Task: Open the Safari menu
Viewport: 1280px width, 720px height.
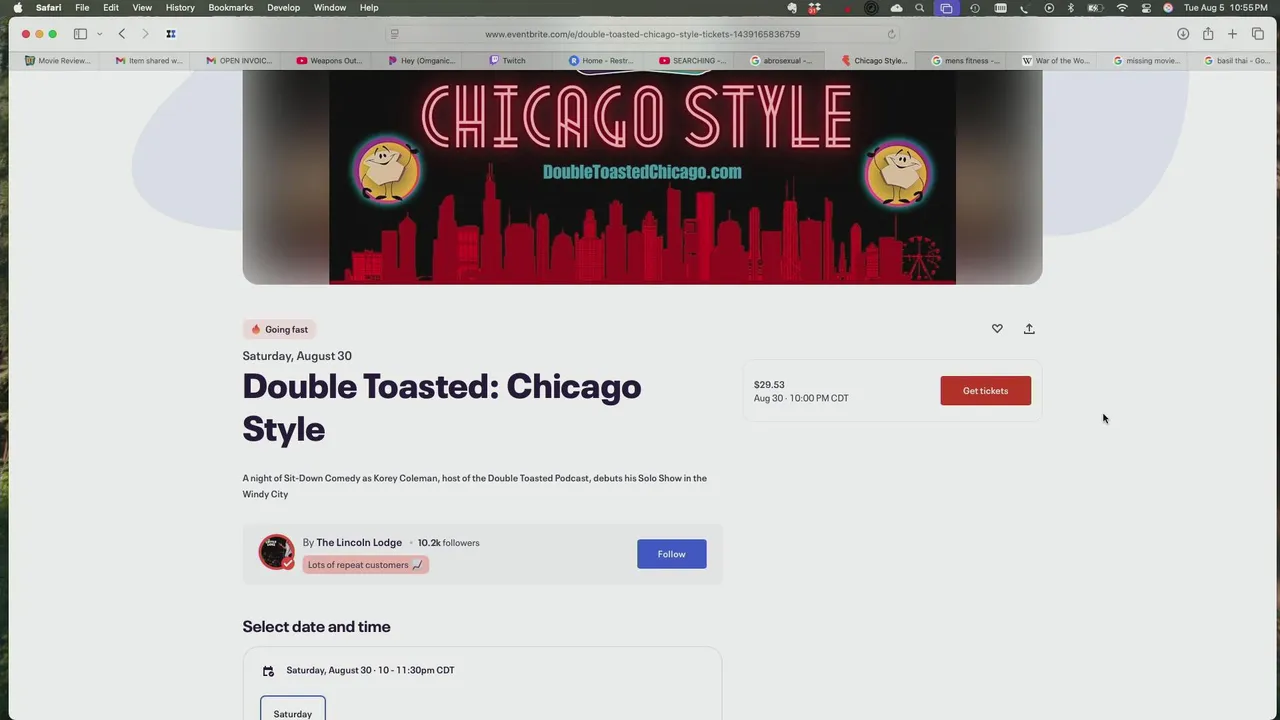Action: pyautogui.click(x=48, y=8)
